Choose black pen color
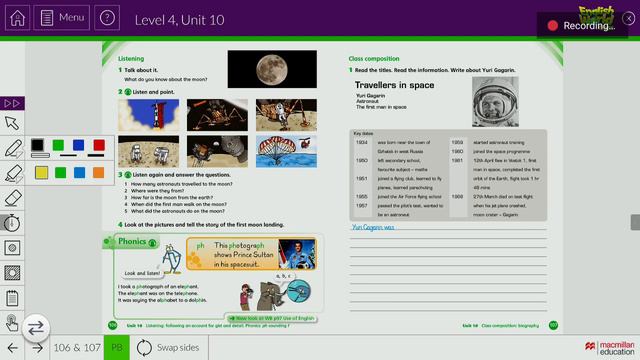Image resolution: width=640 pixels, height=360 pixels. [x=38, y=145]
